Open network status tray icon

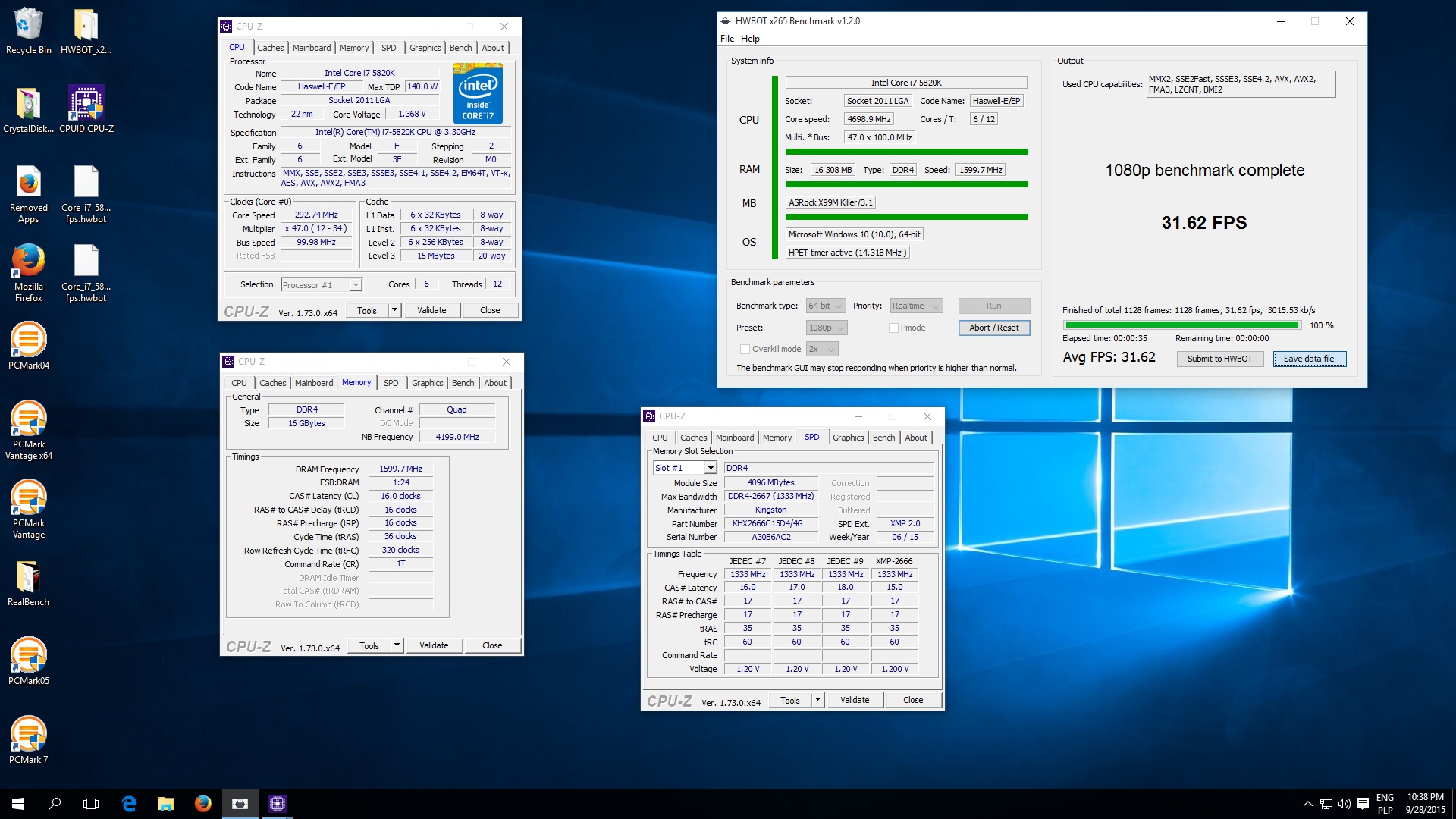click(x=1326, y=804)
